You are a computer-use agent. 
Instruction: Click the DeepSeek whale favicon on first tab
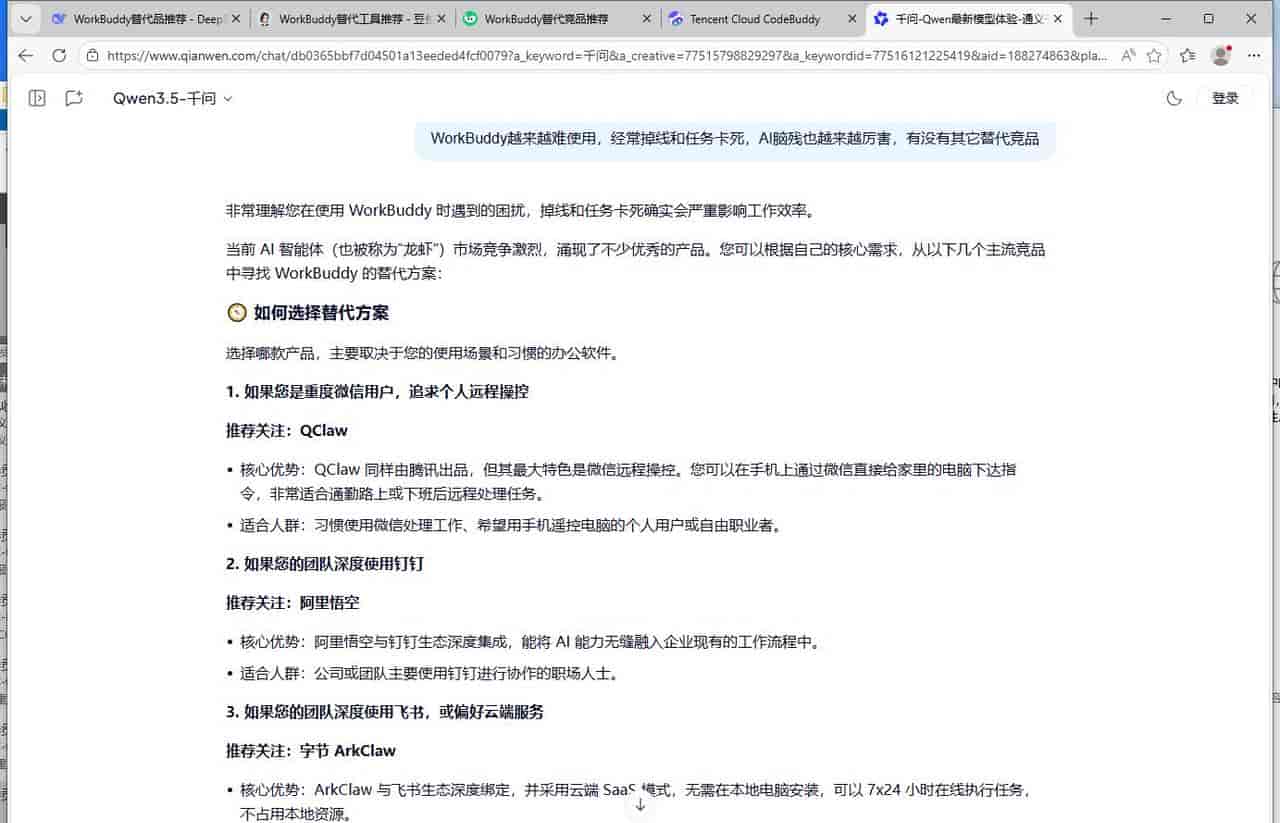[x=59, y=19]
